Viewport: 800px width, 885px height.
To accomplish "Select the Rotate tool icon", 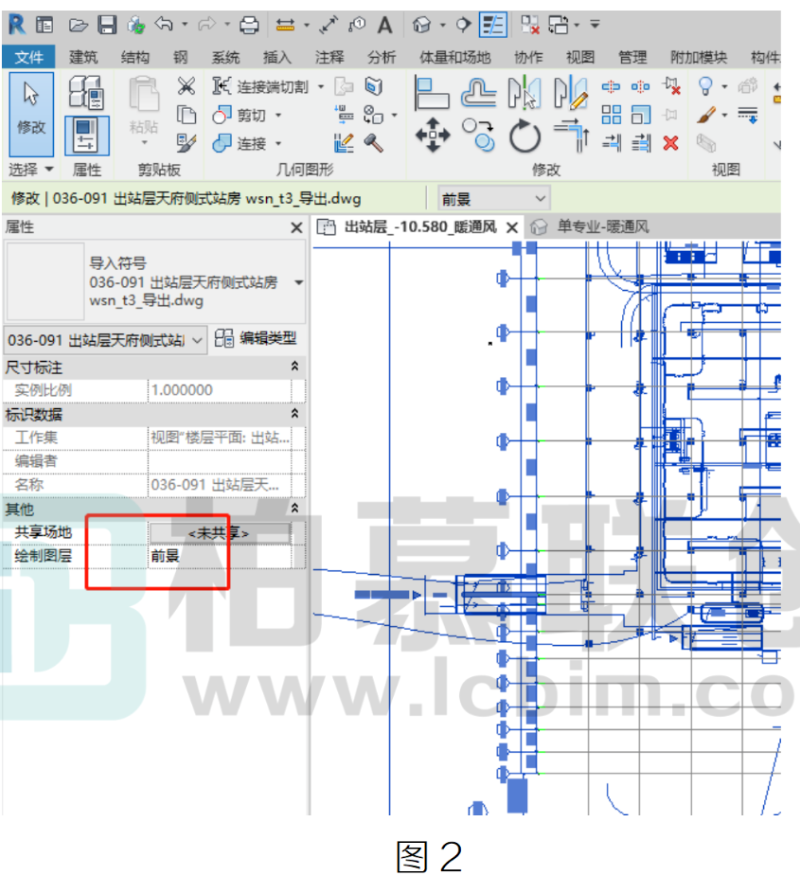I will 524,135.
